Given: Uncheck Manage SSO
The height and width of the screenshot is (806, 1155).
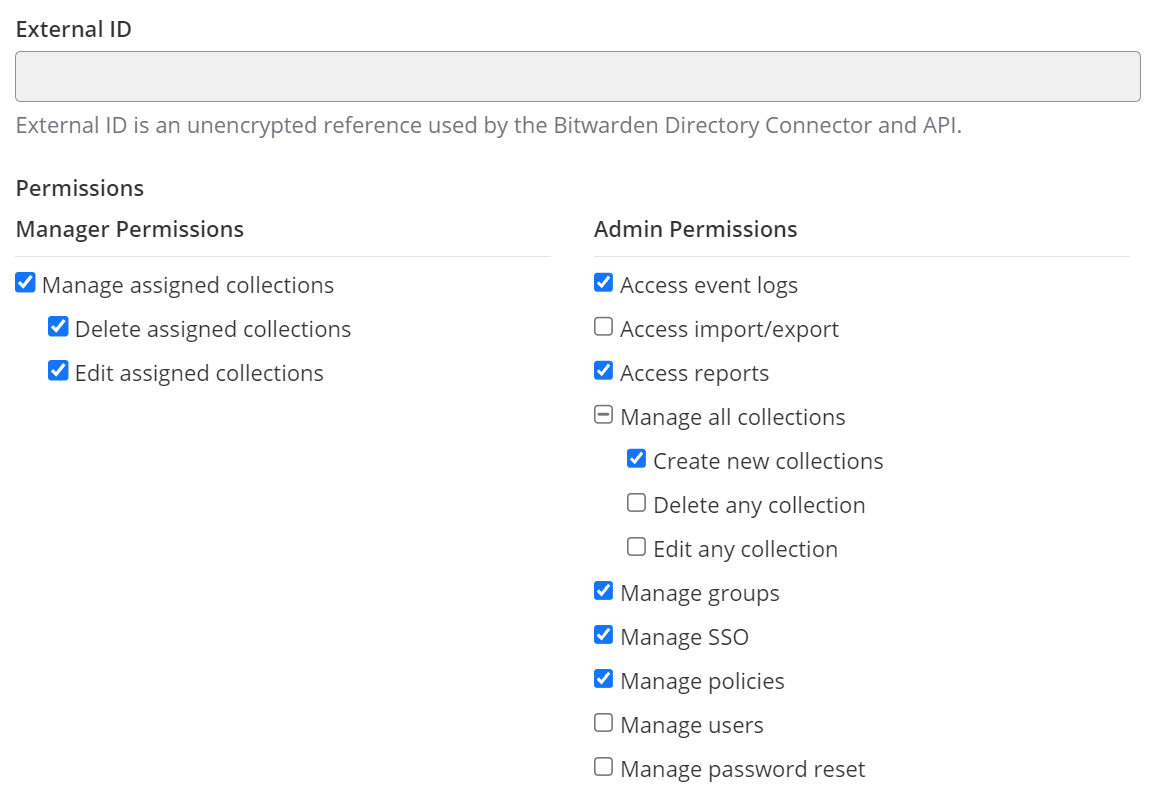Looking at the screenshot, I should point(602,634).
